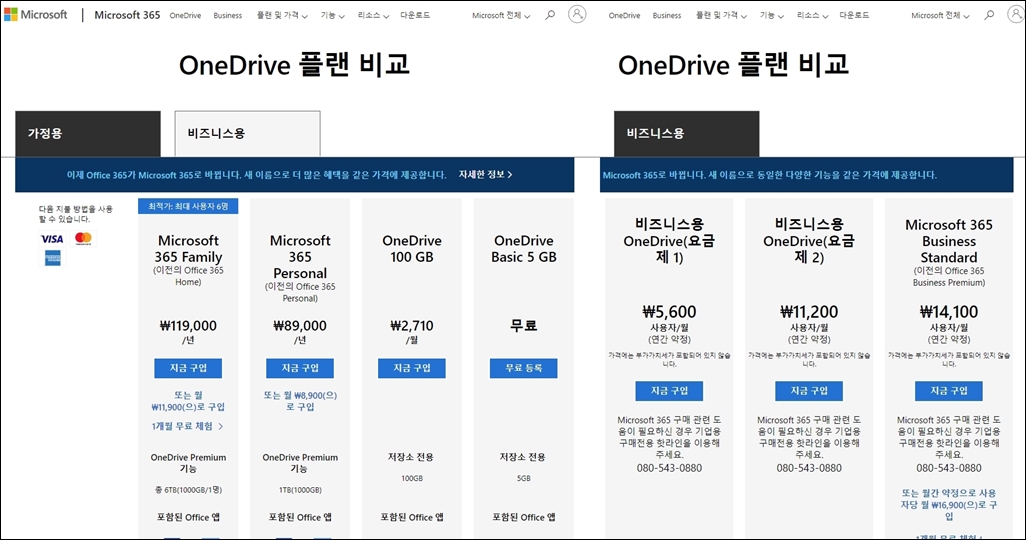Click the ₩2,710 price text

412,325
